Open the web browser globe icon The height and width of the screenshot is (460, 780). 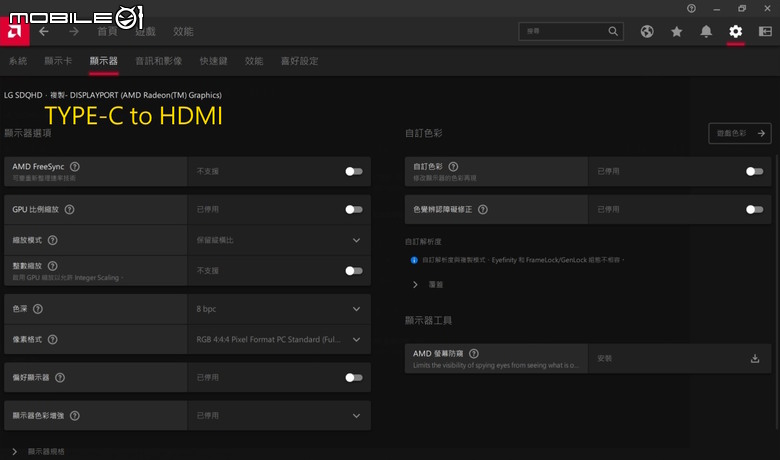pos(647,31)
